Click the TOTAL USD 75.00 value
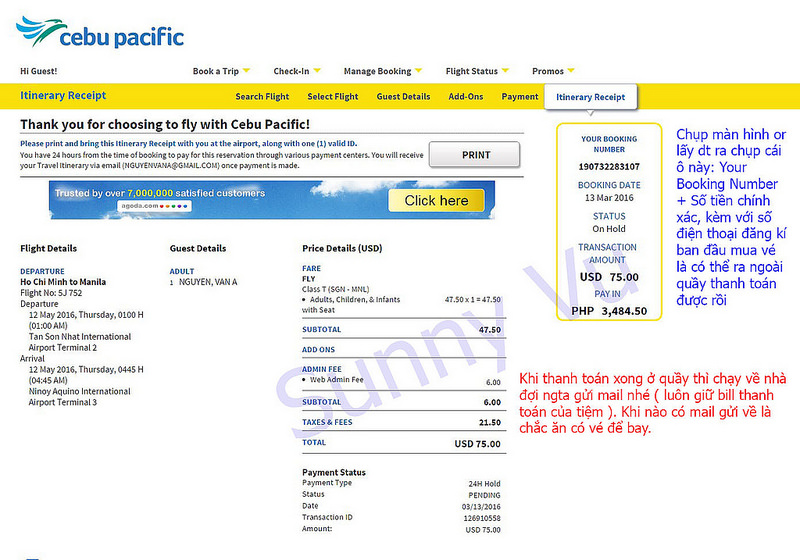Image resolution: width=800 pixels, height=560 pixels. (x=478, y=444)
